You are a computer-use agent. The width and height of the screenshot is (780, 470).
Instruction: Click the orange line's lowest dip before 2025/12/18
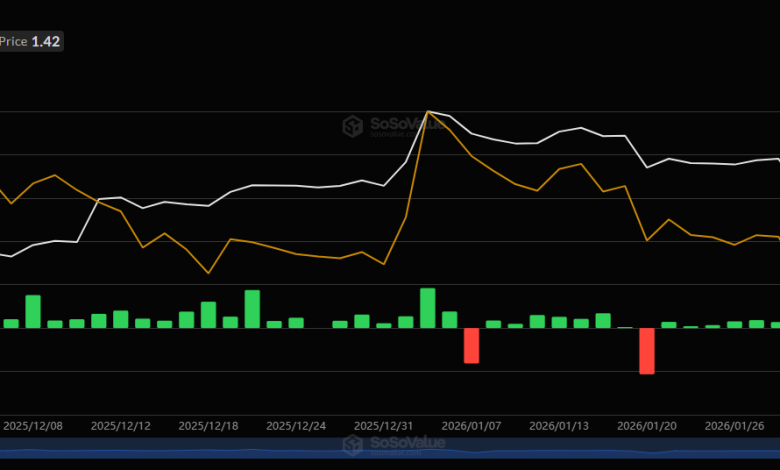(x=208, y=273)
